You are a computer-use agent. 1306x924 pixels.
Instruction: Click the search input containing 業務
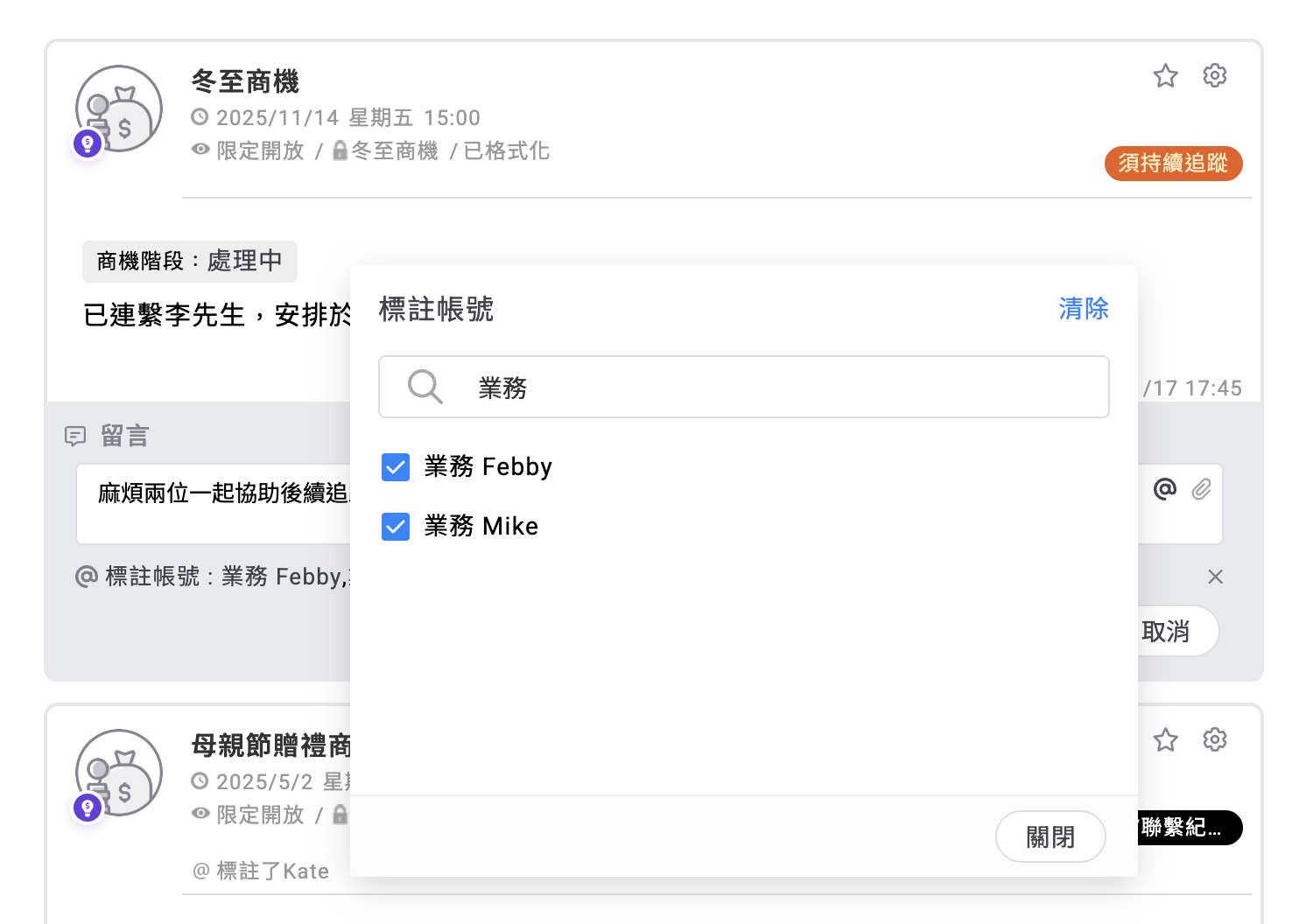point(744,387)
